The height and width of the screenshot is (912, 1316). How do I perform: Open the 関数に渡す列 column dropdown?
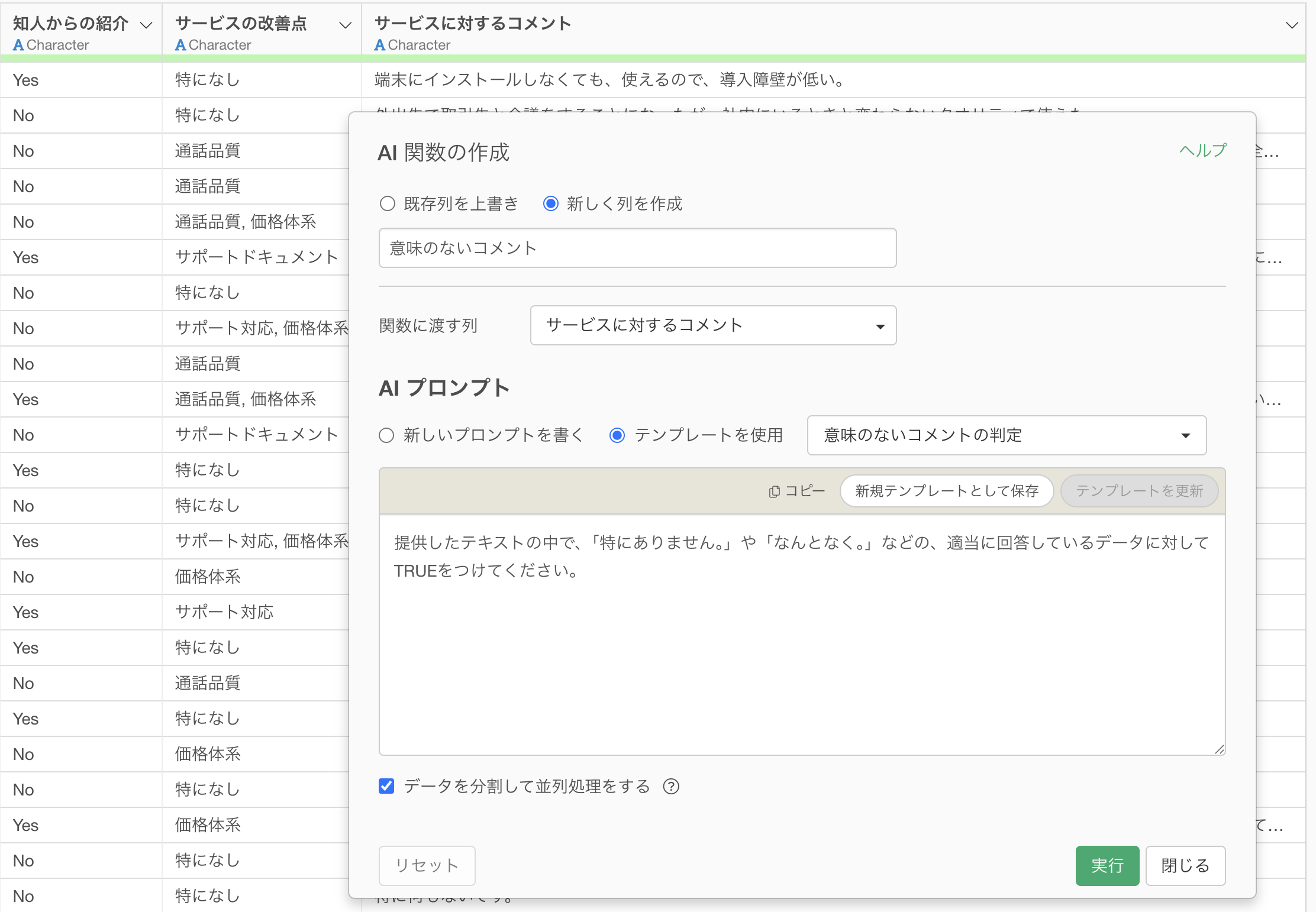click(713, 325)
